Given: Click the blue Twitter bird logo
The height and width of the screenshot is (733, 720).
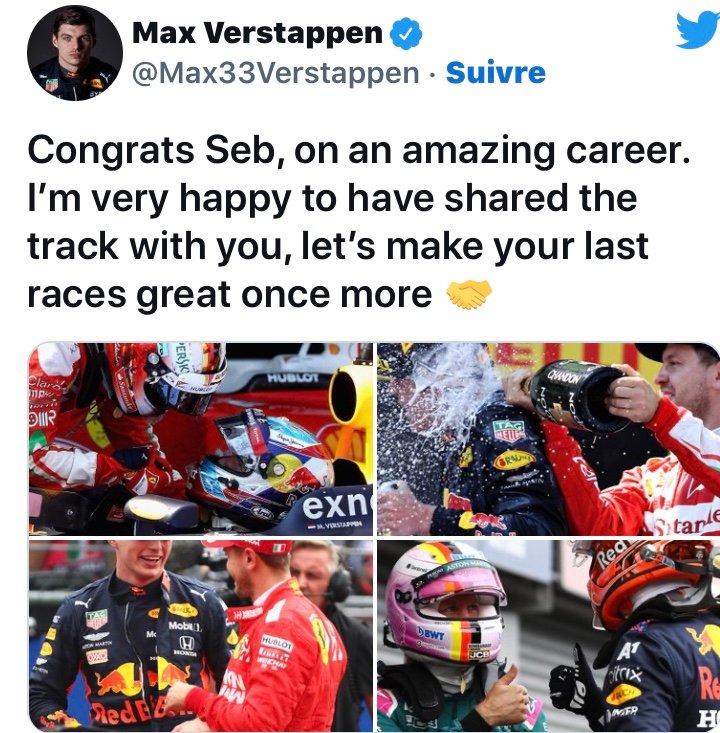Looking at the screenshot, I should point(698,29).
